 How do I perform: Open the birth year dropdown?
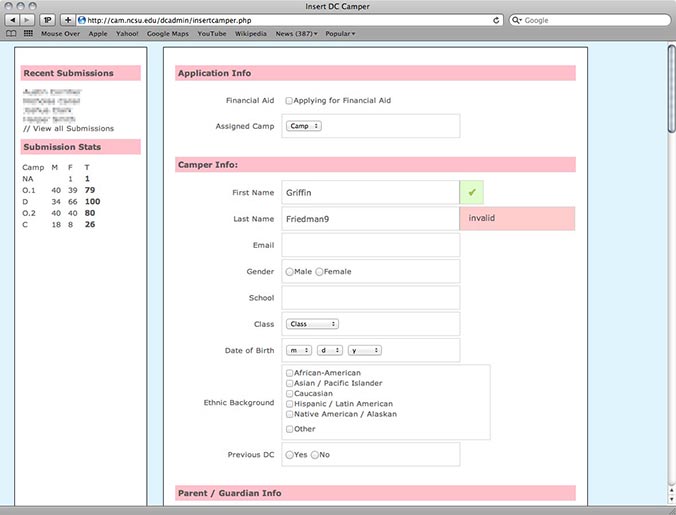click(364, 350)
